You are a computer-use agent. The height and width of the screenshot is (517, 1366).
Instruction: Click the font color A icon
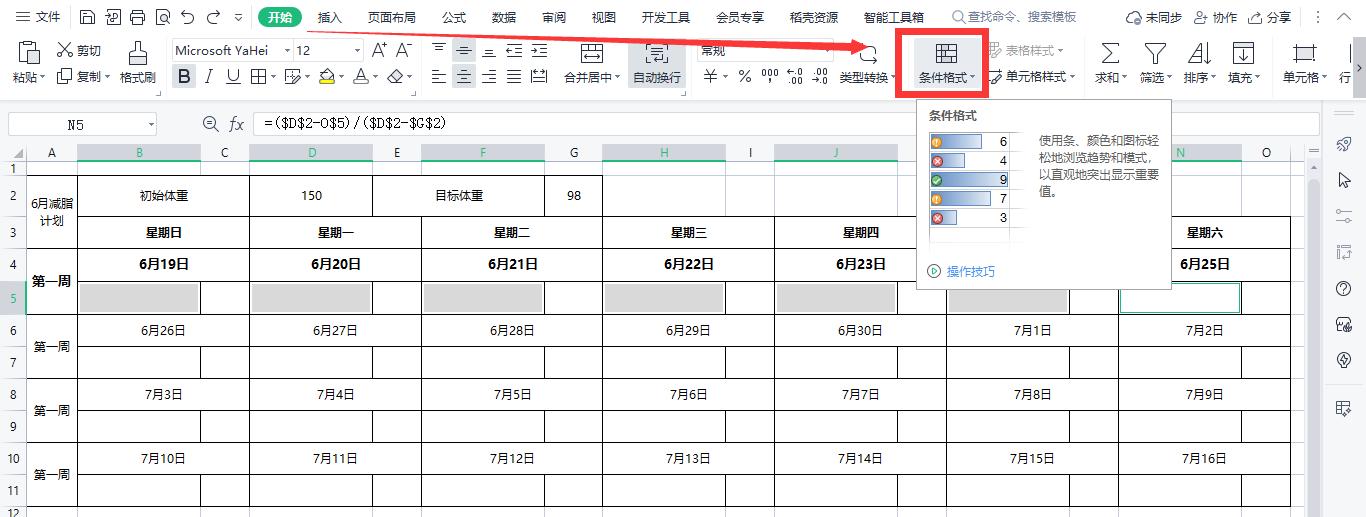360,77
